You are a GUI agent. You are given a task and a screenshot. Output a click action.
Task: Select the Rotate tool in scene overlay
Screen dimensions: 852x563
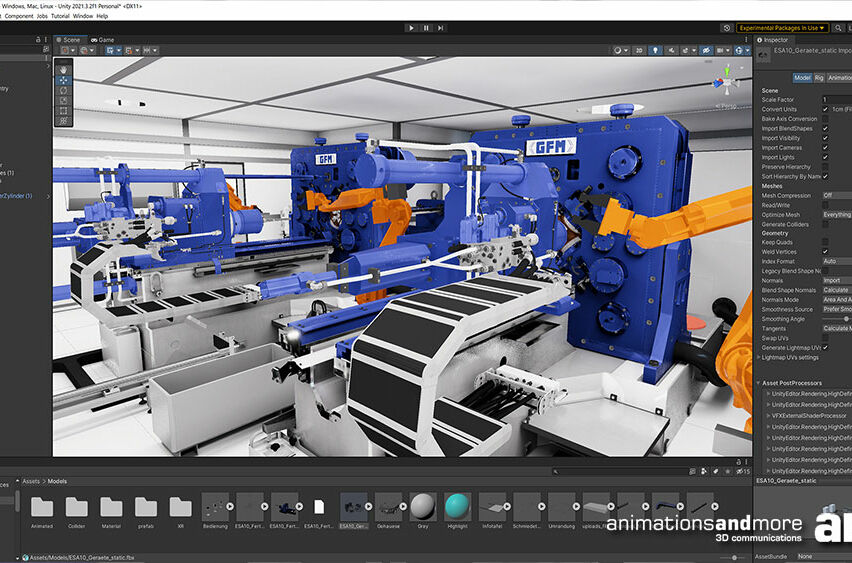[x=64, y=90]
